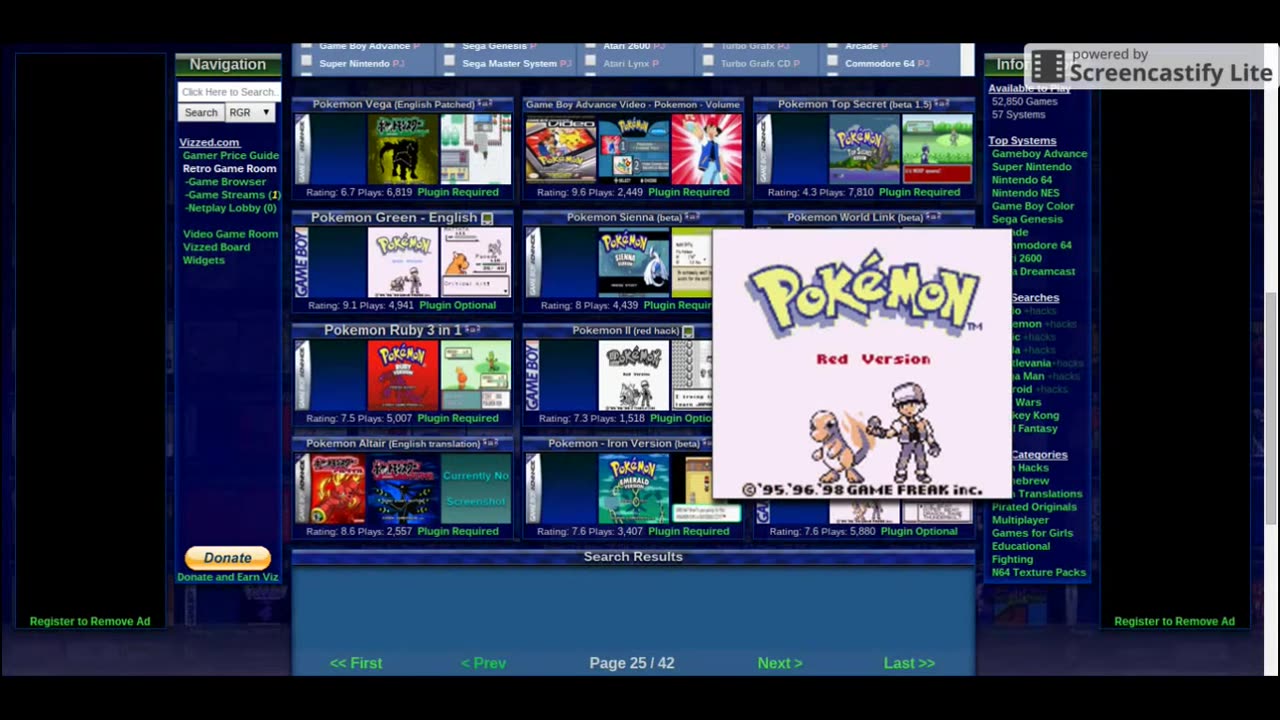1280x720 pixels.
Task: Open Netplay Lobby in Navigation
Action: [x=231, y=207]
